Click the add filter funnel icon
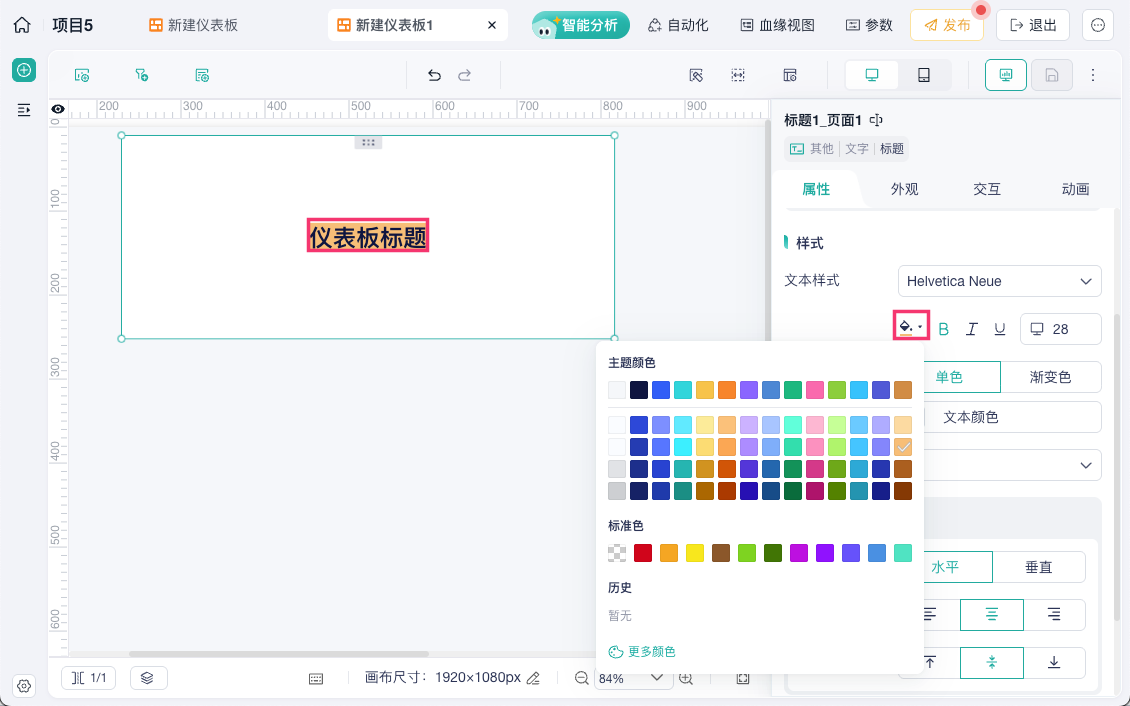Screen dimensions: 1130x706 pos(141,75)
